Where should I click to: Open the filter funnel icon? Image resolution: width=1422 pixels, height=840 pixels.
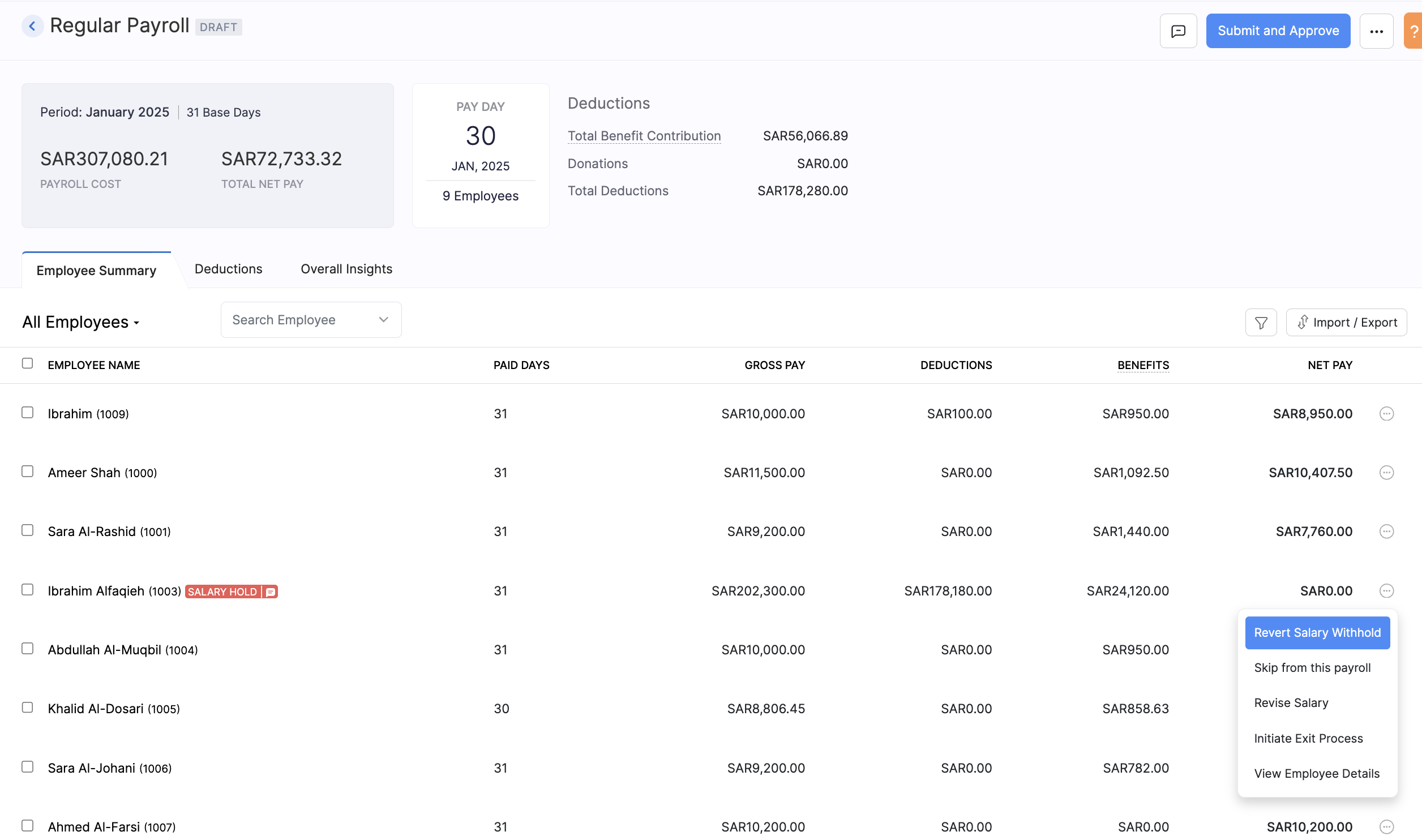[x=1261, y=322]
